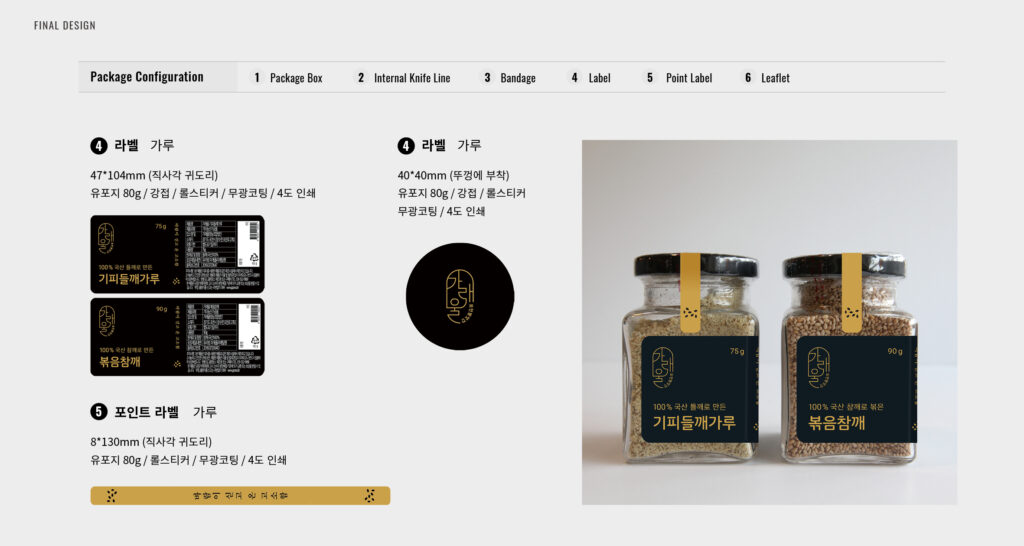Click the barcode on the top label

[x=253, y=231]
